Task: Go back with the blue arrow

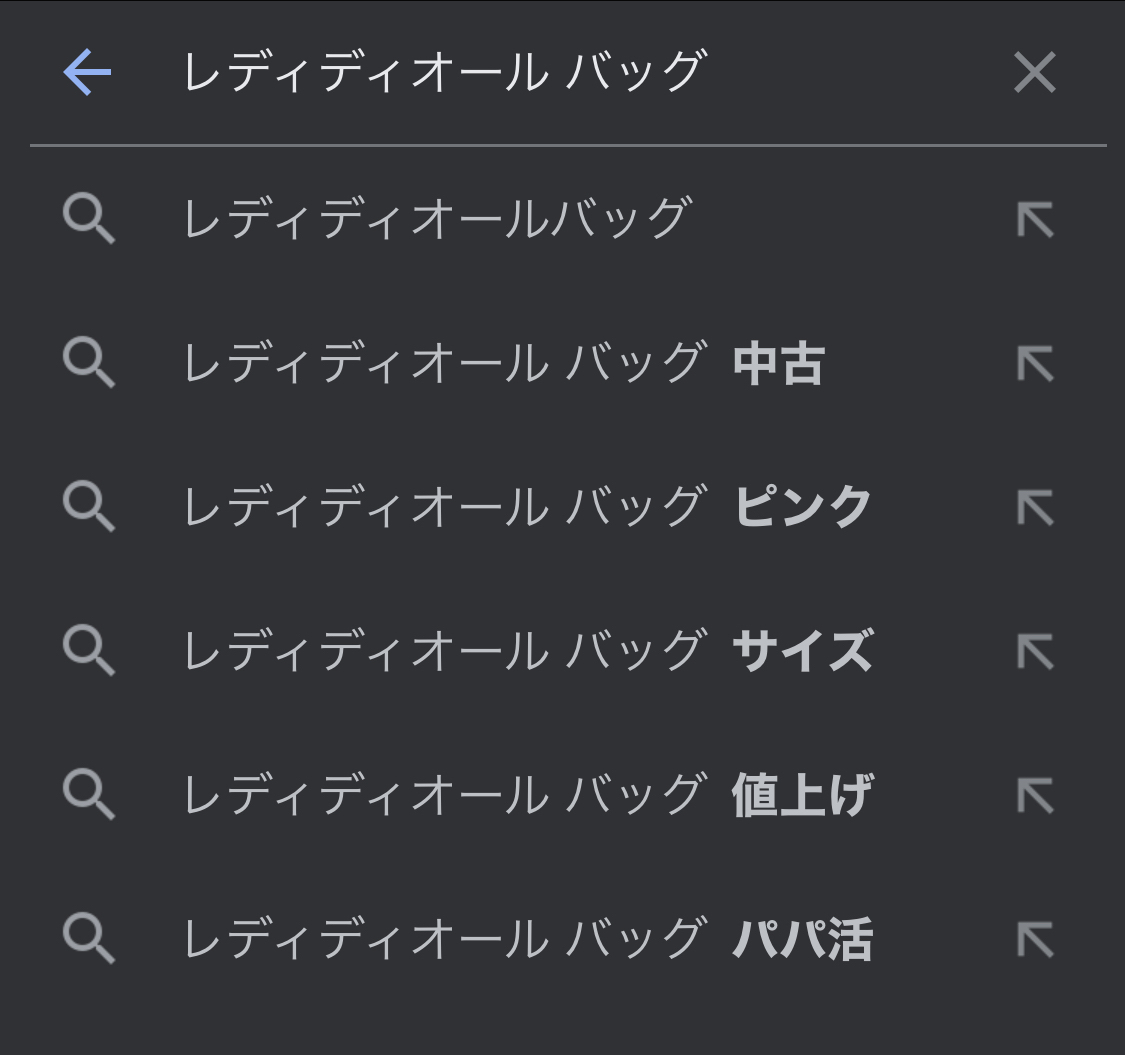Action: pyautogui.click(x=88, y=72)
